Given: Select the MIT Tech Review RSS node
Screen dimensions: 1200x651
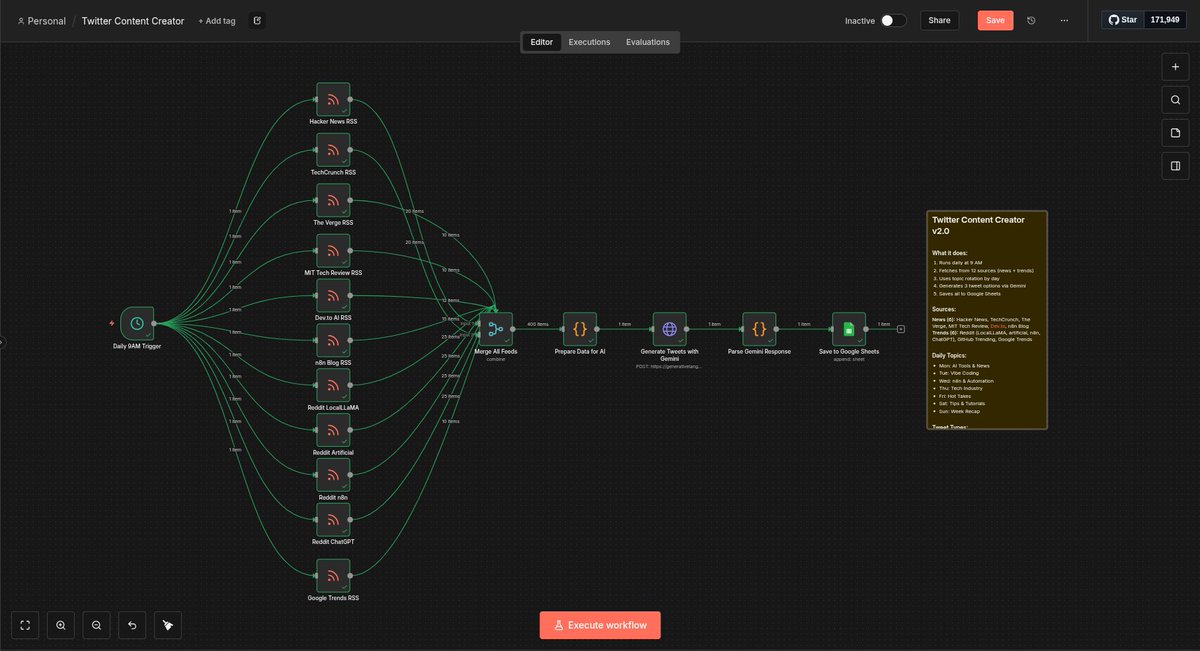Looking at the screenshot, I should coord(333,251).
